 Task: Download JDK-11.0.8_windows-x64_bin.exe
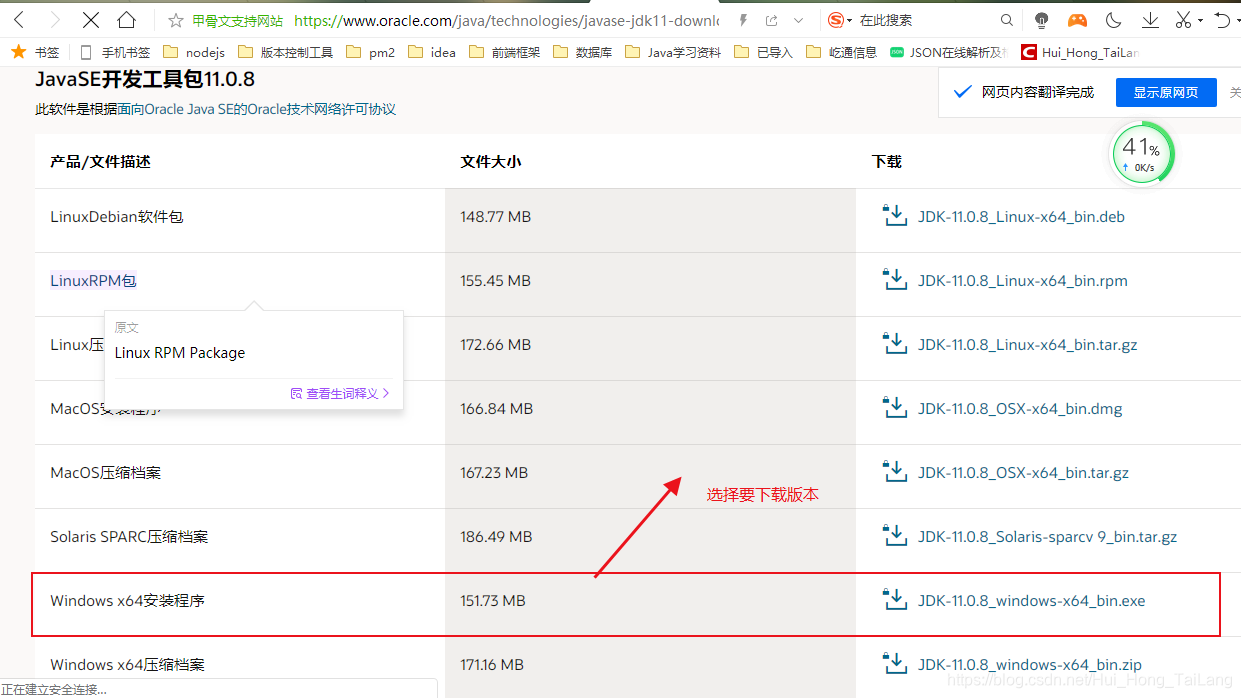1032,600
